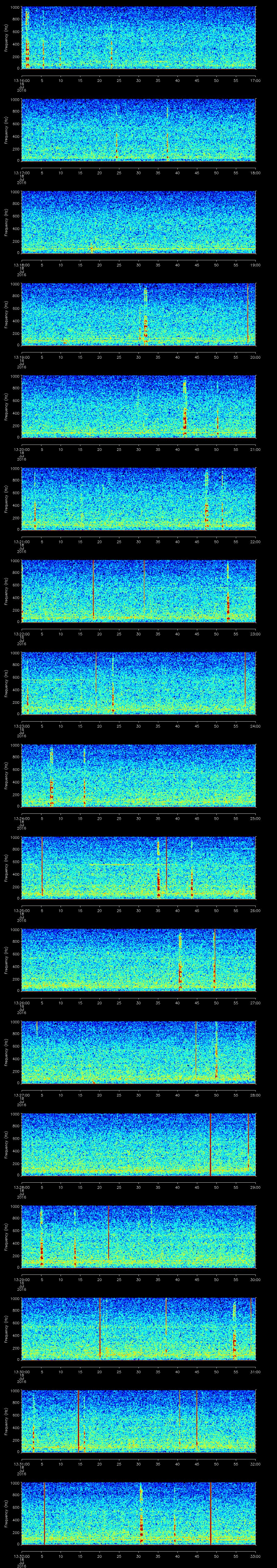The image size is (277, 1568).
Task: Click the burst near 42s in 13:20:00 spectrogram
Action: click(x=185, y=408)
